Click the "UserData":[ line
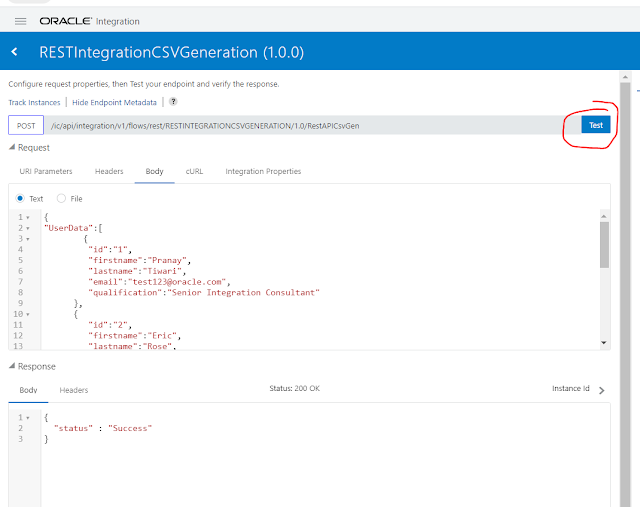This screenshot has height=507, width=640. [73, 228]
